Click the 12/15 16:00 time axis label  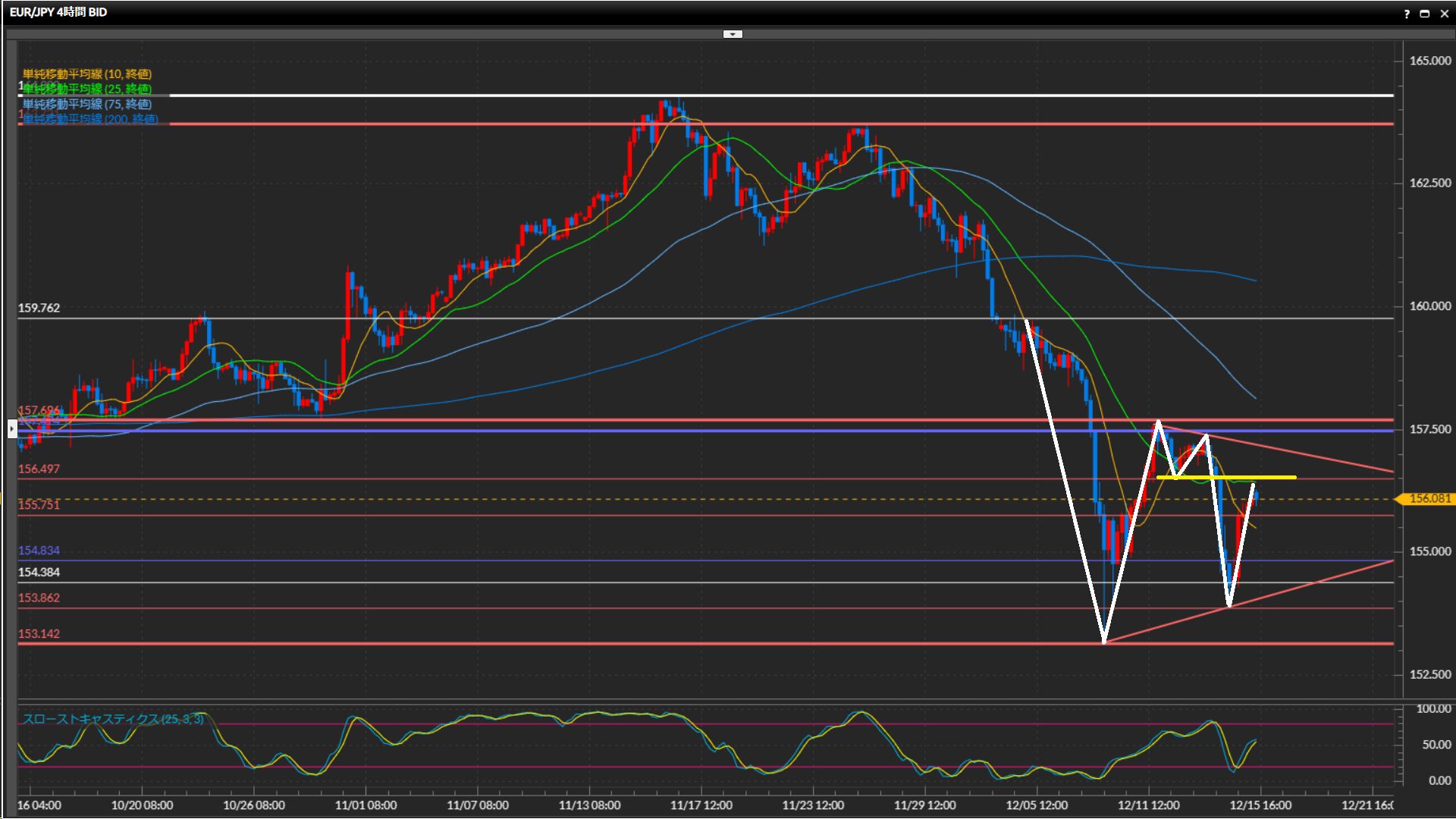pyautogui.click(x=1260, y=805)
